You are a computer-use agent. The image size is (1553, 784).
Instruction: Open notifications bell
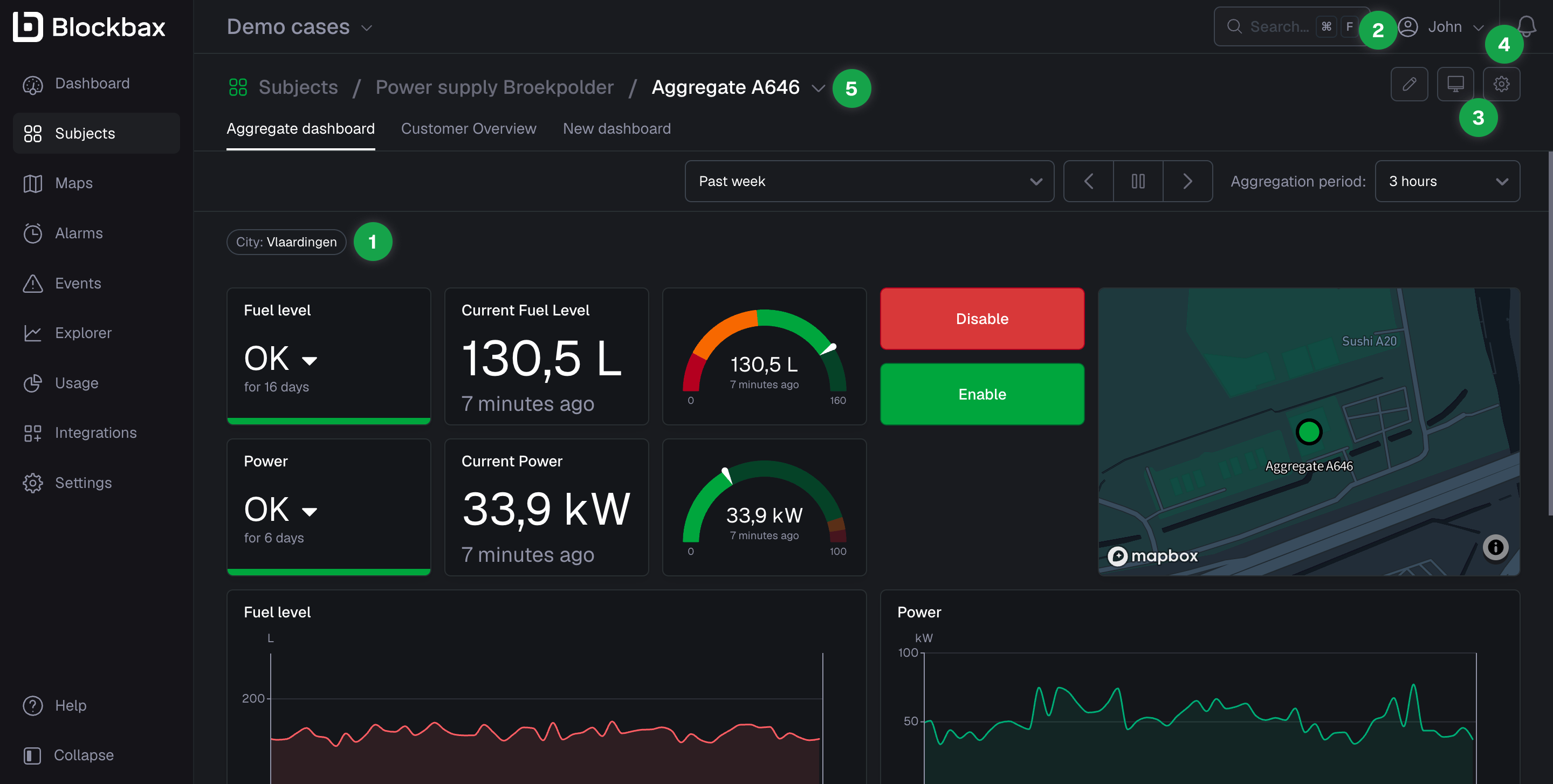point(1527,26)
